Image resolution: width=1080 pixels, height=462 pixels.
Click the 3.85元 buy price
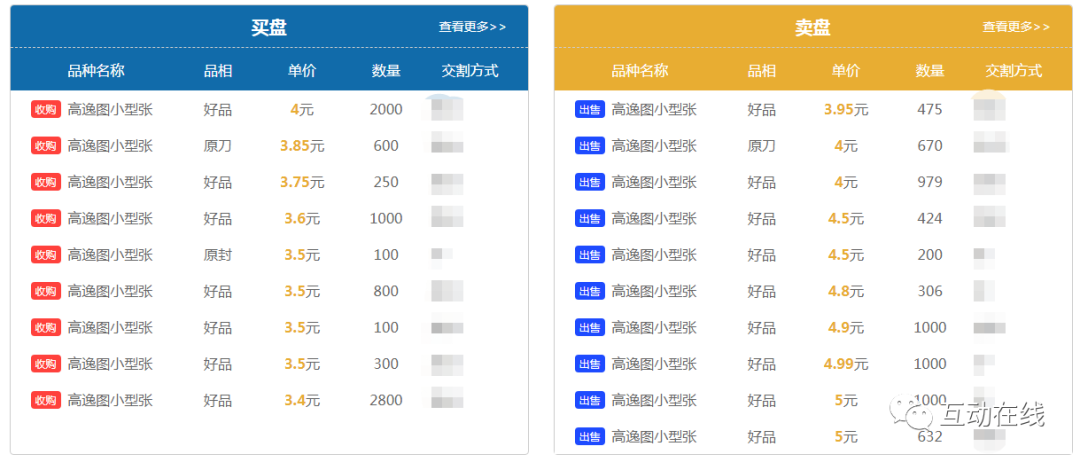(302, 146)
